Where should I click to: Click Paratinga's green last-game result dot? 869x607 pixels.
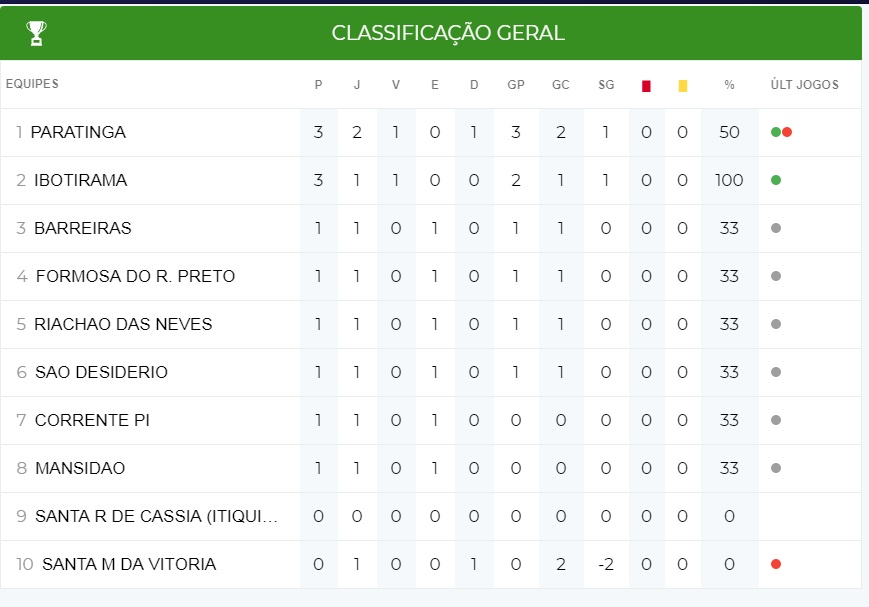pyautogui.click(x=776, y=132)
